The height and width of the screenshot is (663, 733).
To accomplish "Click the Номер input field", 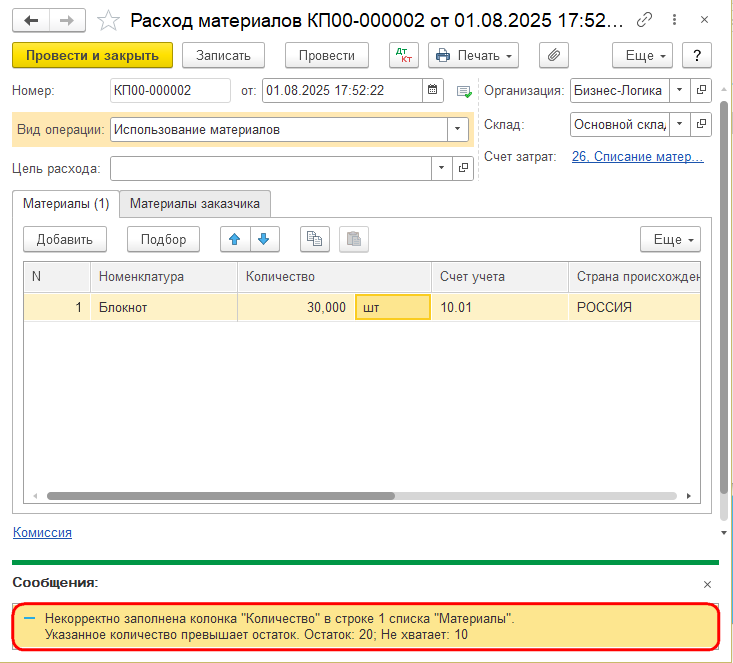I will pyautogui.click(x=170, y=90).
